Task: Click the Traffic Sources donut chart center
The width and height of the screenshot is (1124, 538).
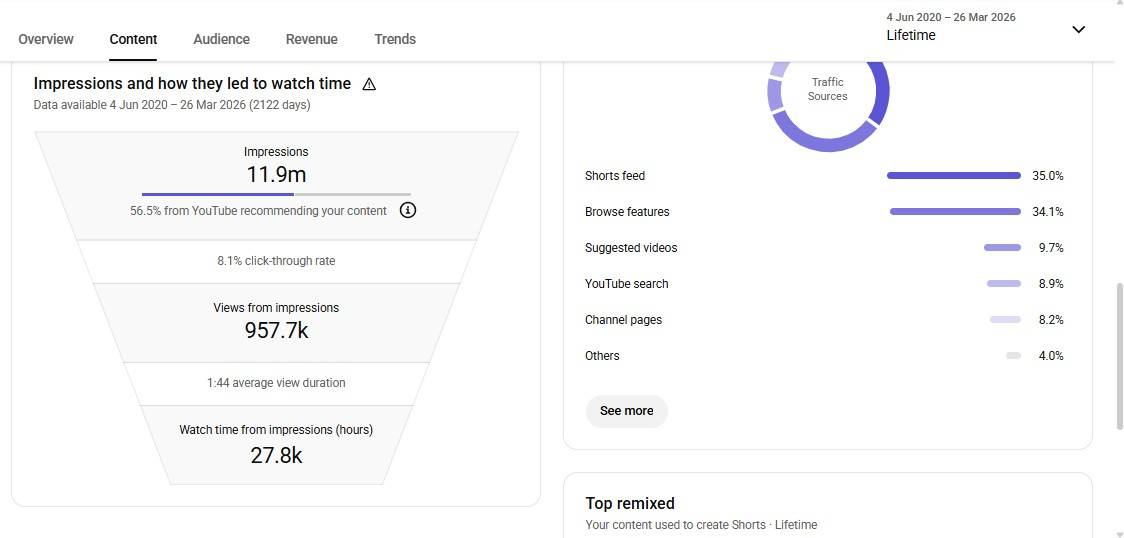Action: (828, 90)
